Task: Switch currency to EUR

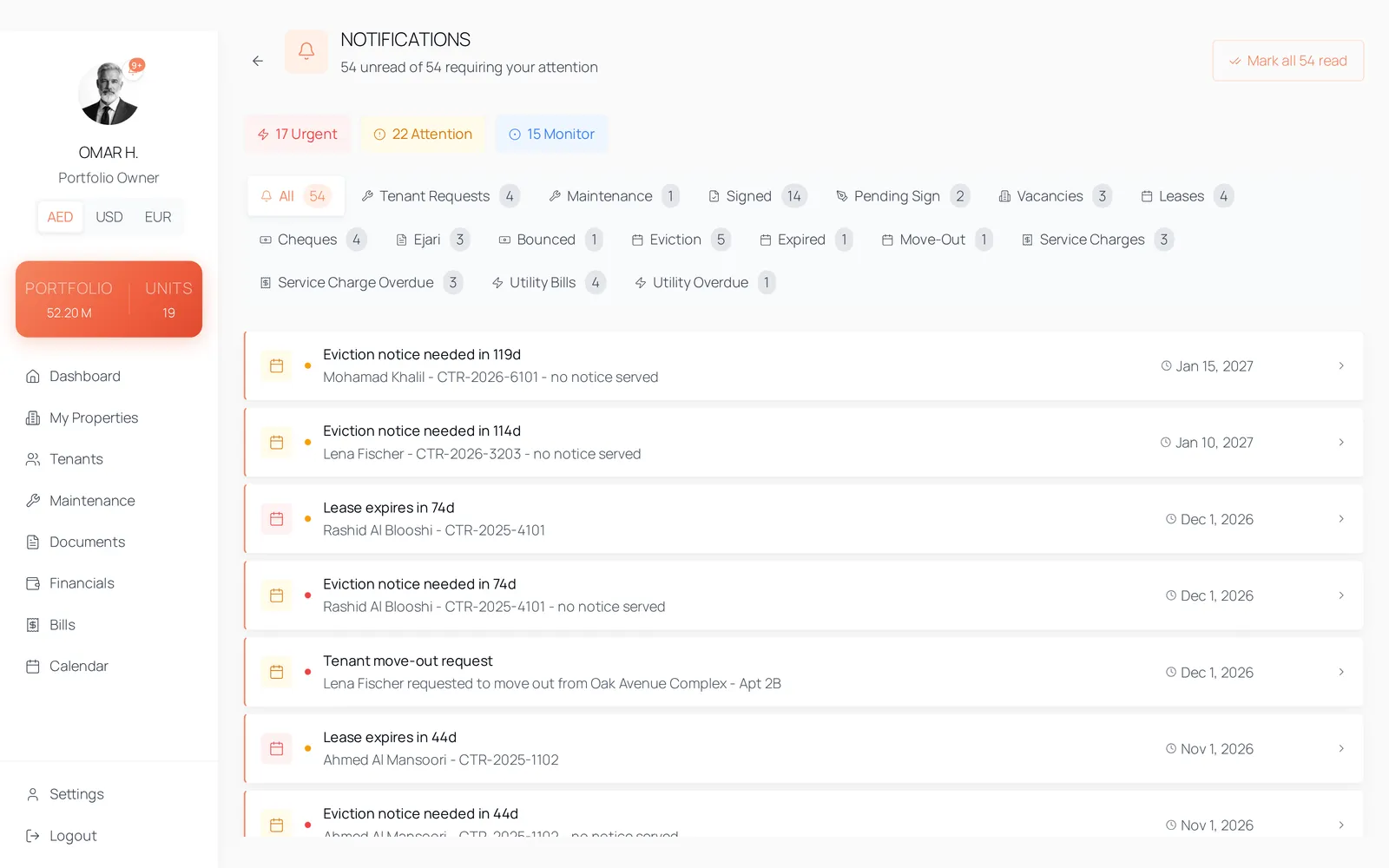Action: tap(158, 217)
